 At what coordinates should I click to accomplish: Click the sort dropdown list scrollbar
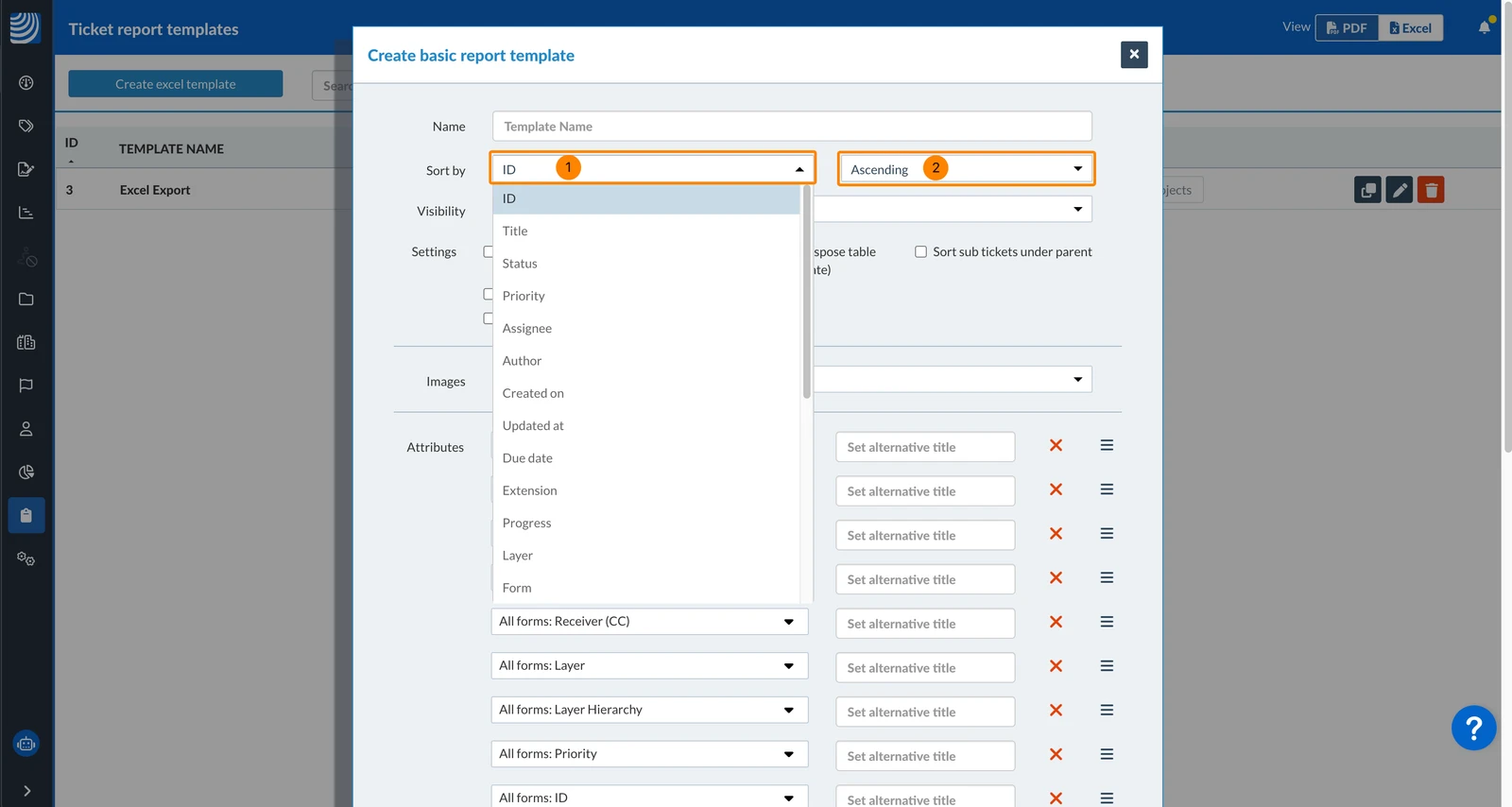(x=806, y=292)
